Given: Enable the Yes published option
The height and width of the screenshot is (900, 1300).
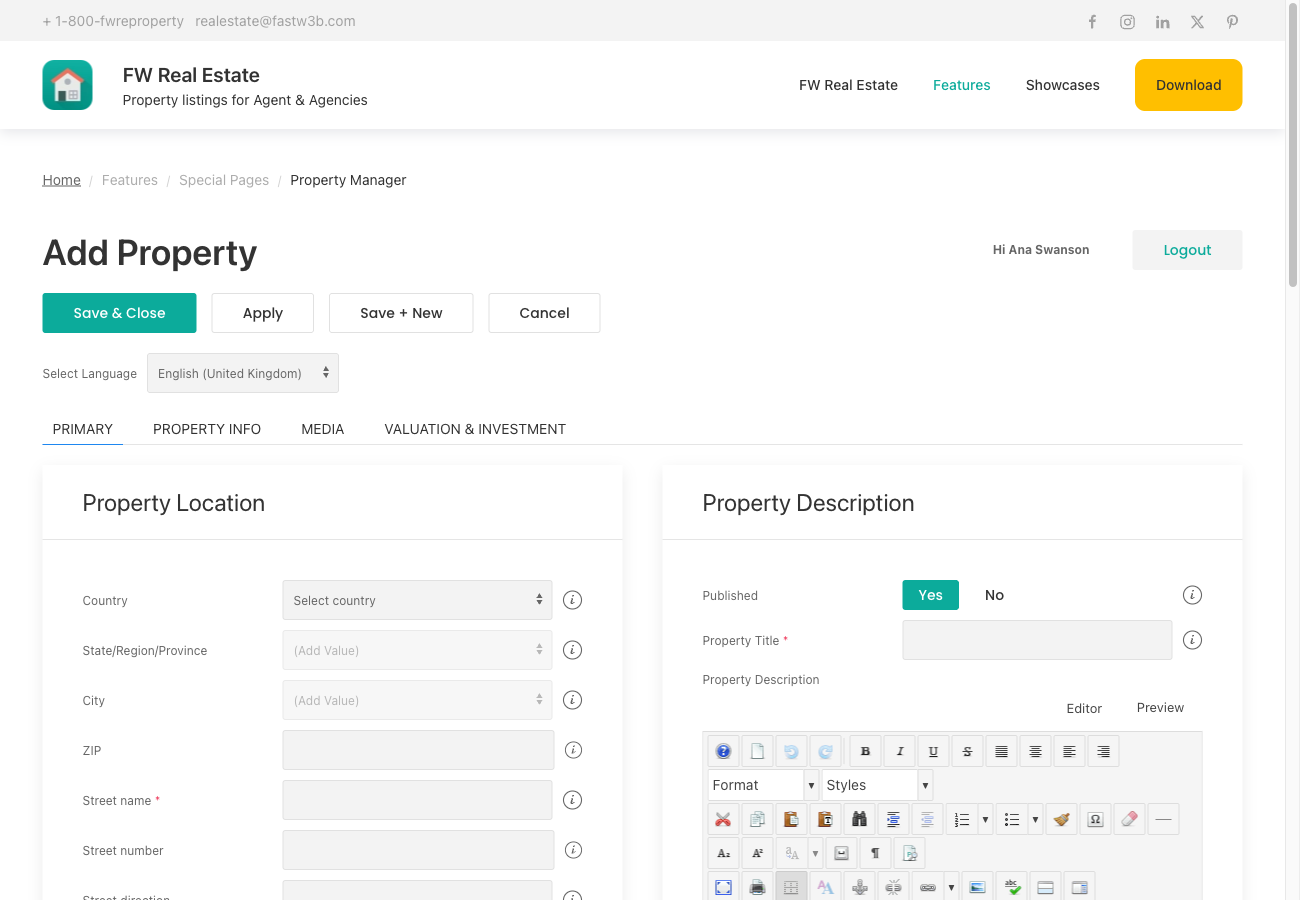Looking at the screenshot, I should [930, 594].
